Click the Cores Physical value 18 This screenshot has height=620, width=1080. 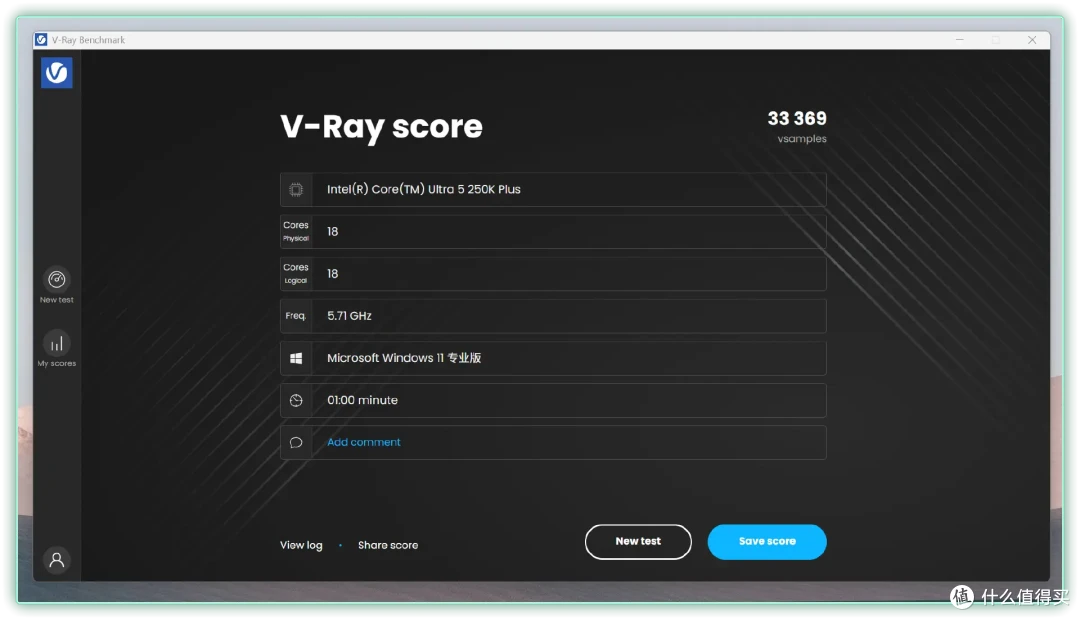[x=333, y=231]
